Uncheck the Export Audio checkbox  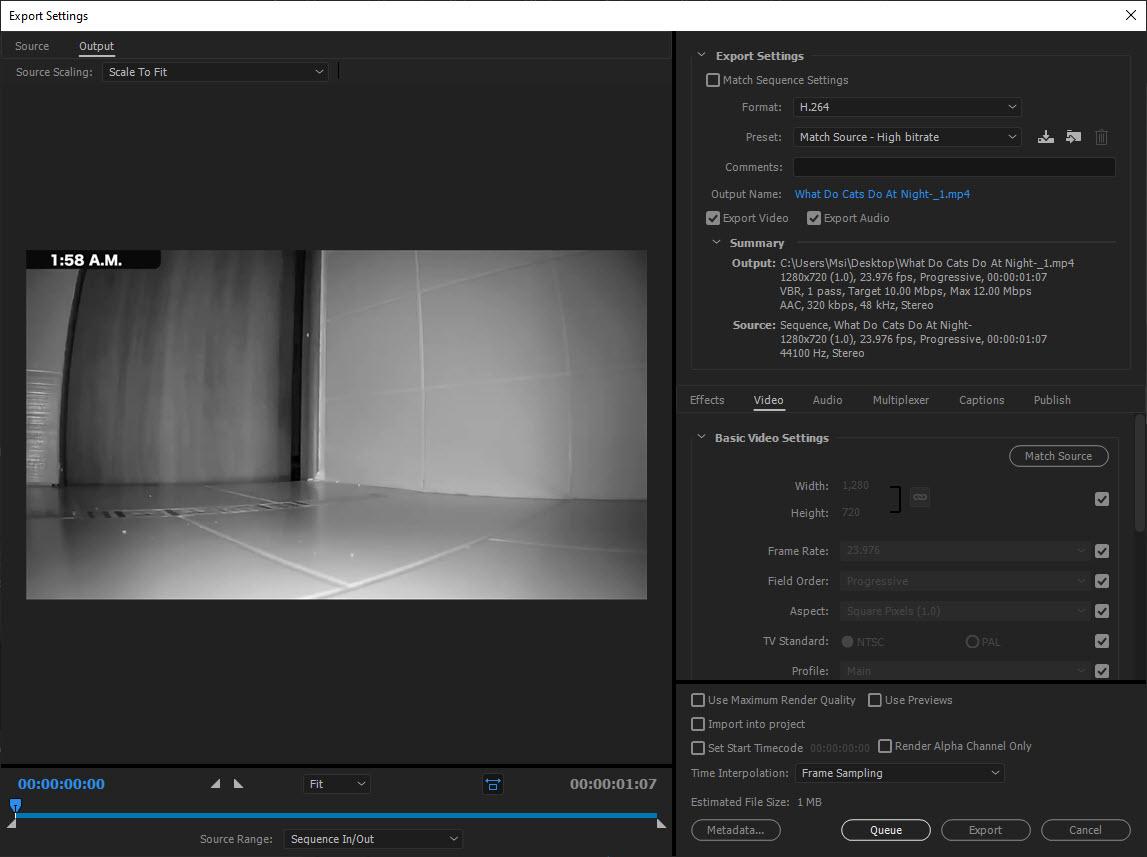(813, 218)
